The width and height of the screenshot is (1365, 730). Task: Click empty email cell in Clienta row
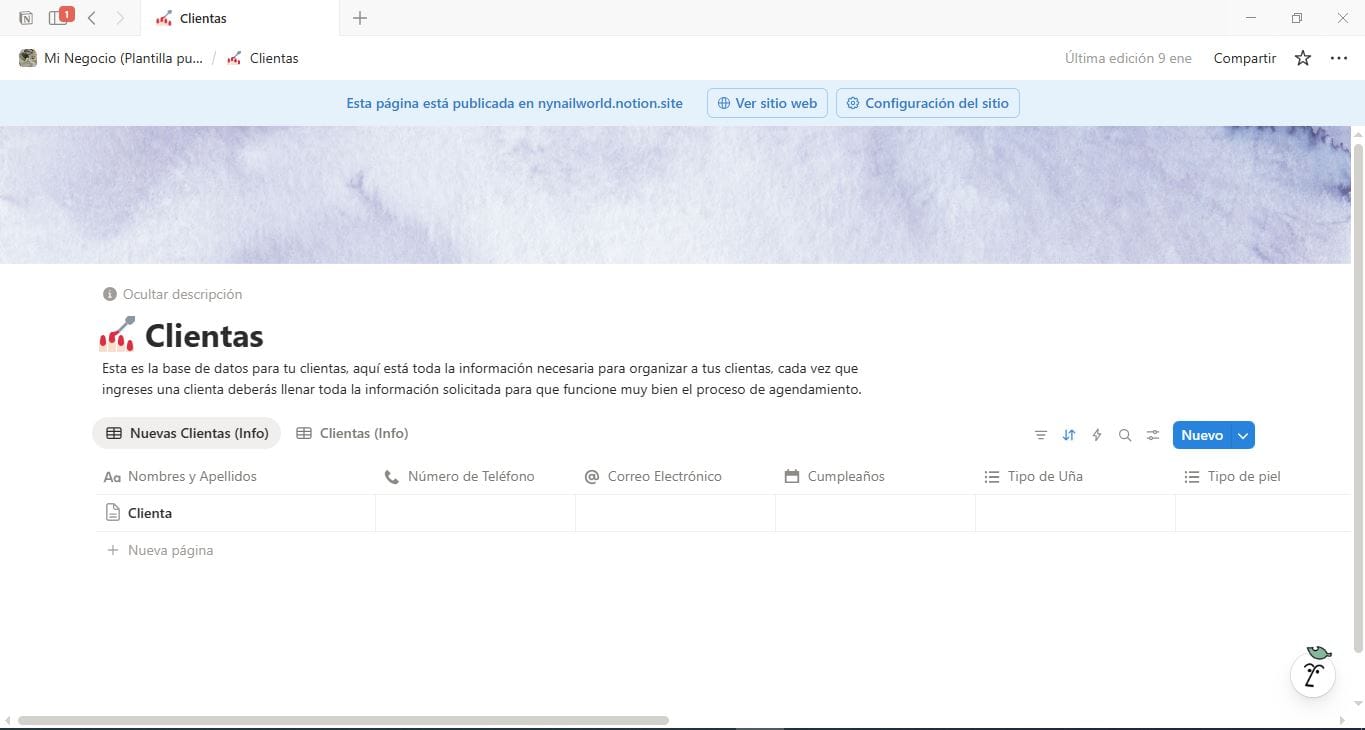click(x=676, y=513)
